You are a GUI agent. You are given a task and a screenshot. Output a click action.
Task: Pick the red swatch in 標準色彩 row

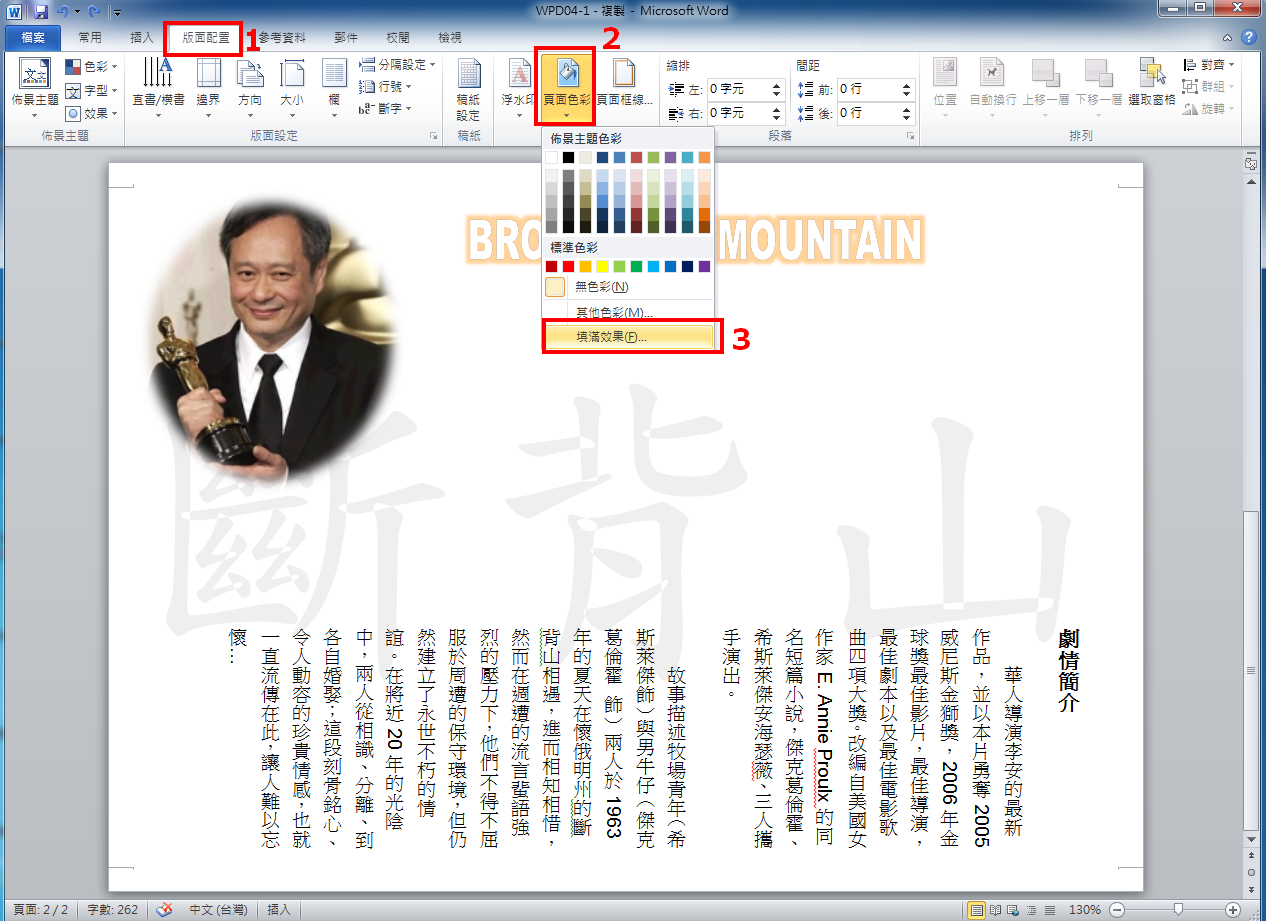tap(568, 267)
